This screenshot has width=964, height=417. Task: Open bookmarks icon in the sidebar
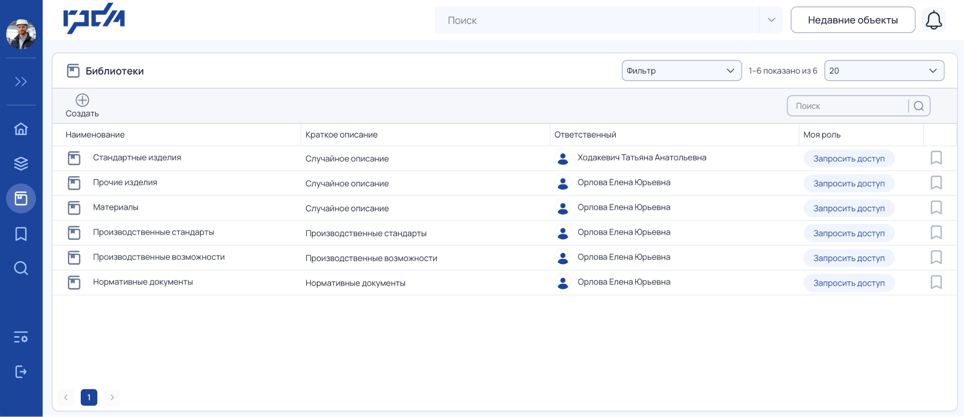pos(21,234)
